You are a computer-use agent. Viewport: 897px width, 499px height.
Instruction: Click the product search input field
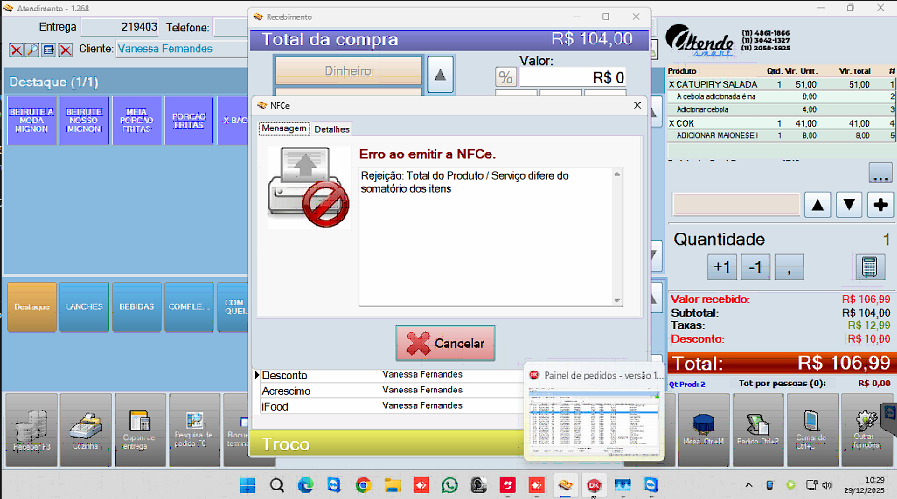tap(736, 205)
